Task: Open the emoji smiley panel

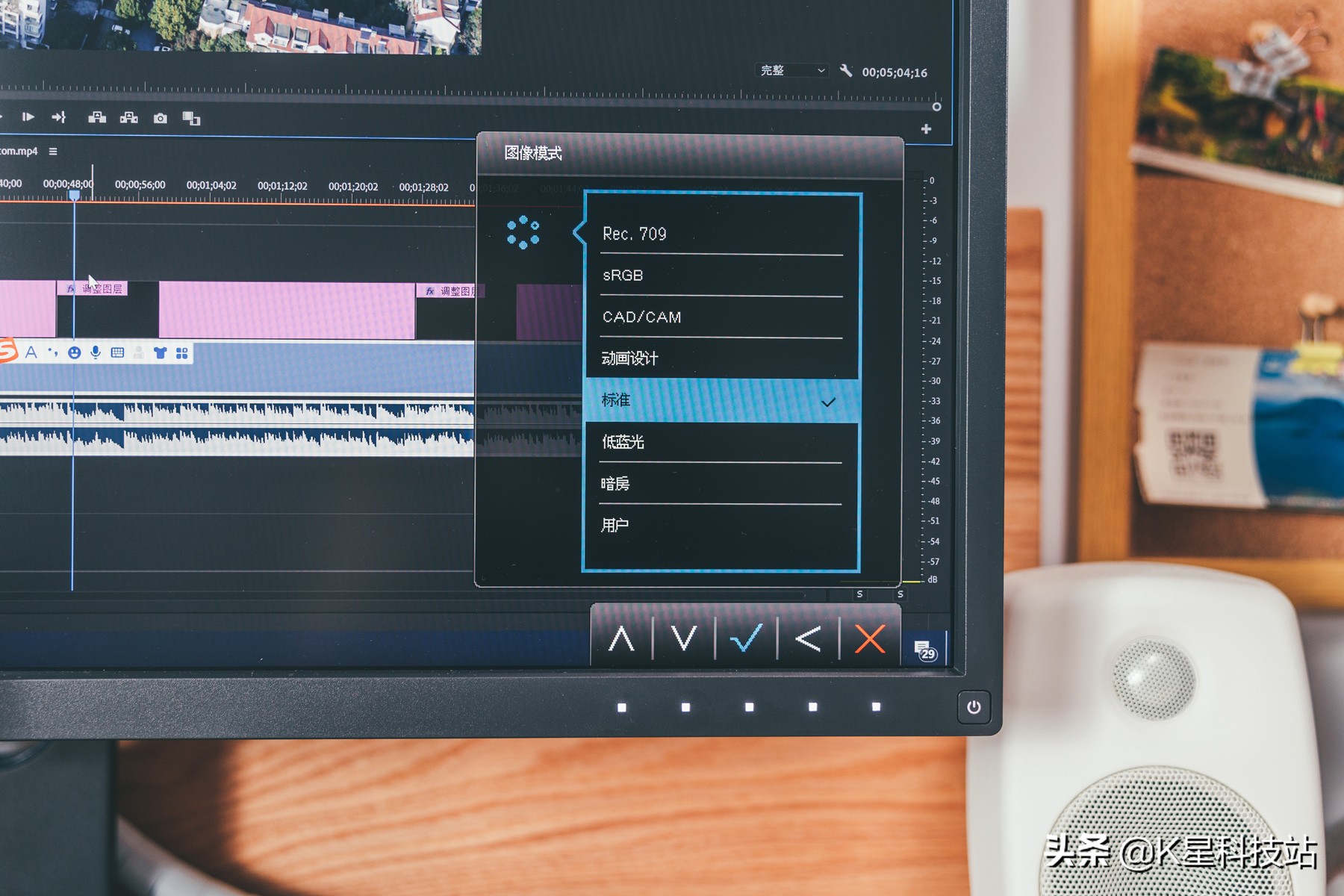Action: pos(74,352)
